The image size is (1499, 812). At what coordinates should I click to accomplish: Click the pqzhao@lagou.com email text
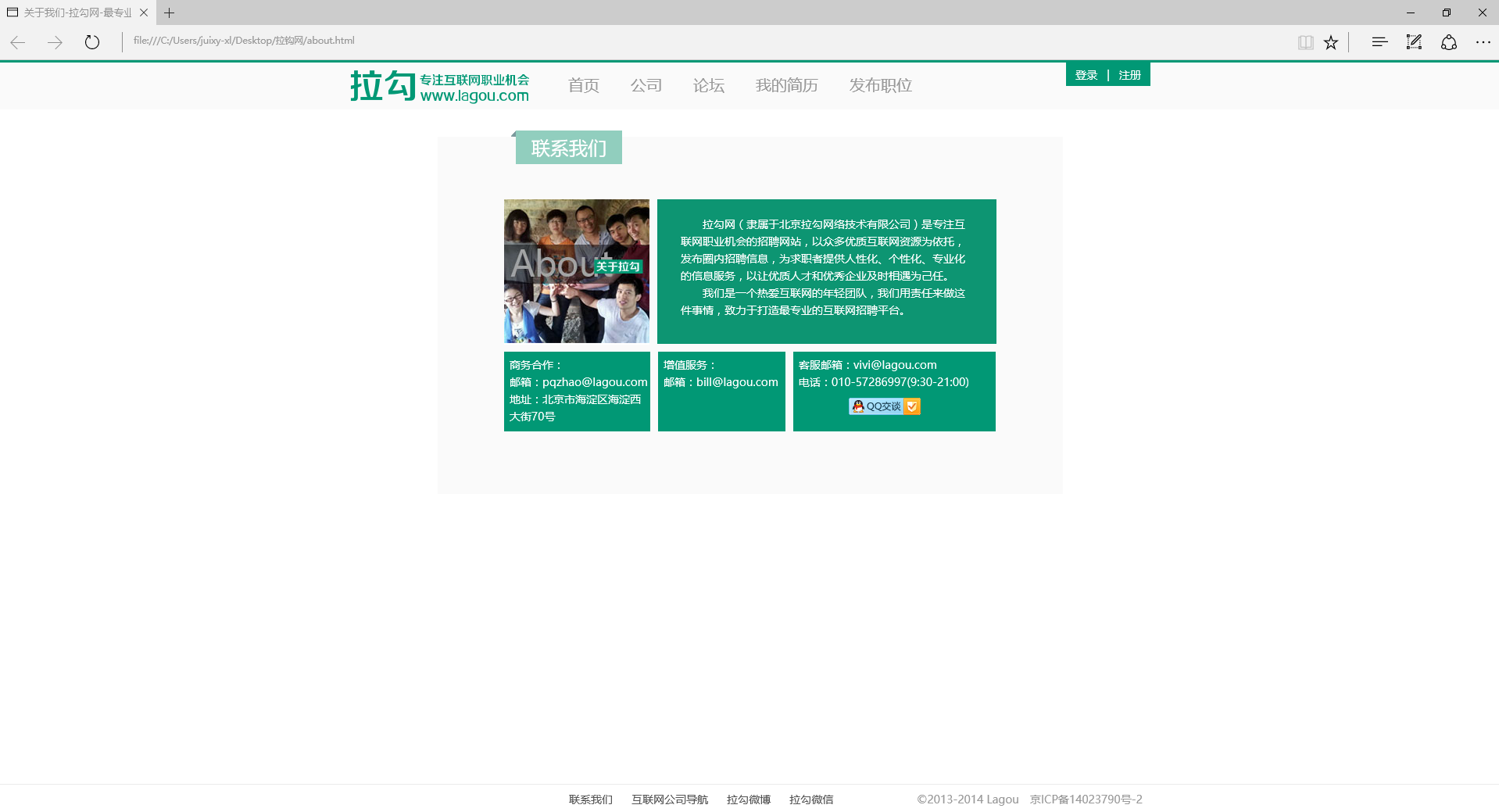pyautogui.click(x=595, y=382)
